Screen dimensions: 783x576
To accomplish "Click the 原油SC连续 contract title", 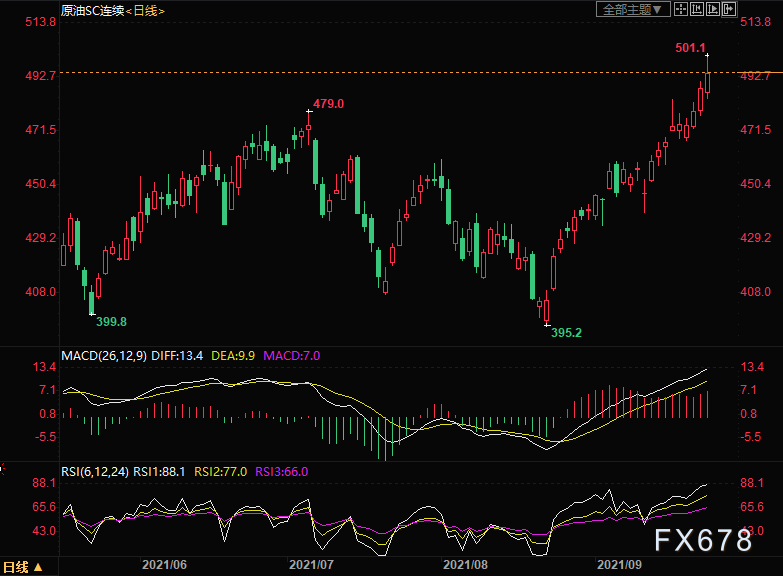I will 92,10.
